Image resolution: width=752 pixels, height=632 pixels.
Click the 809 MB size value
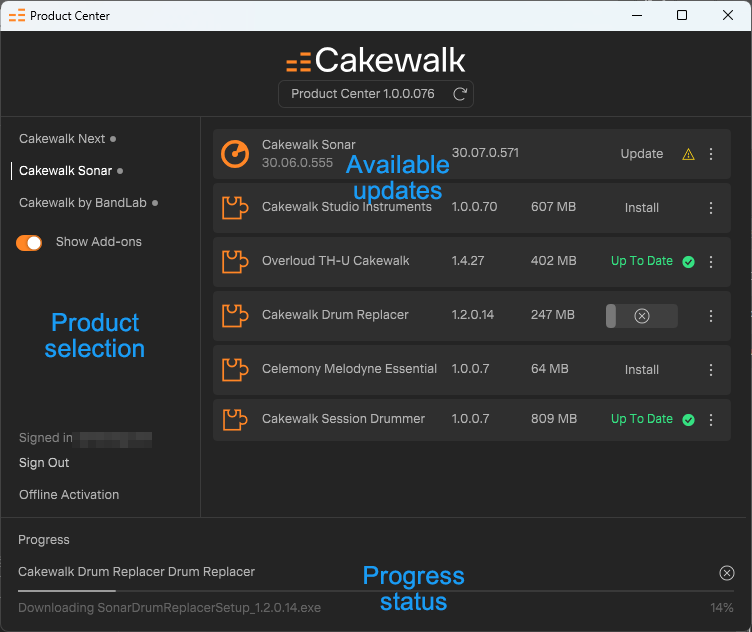(554, 419)
